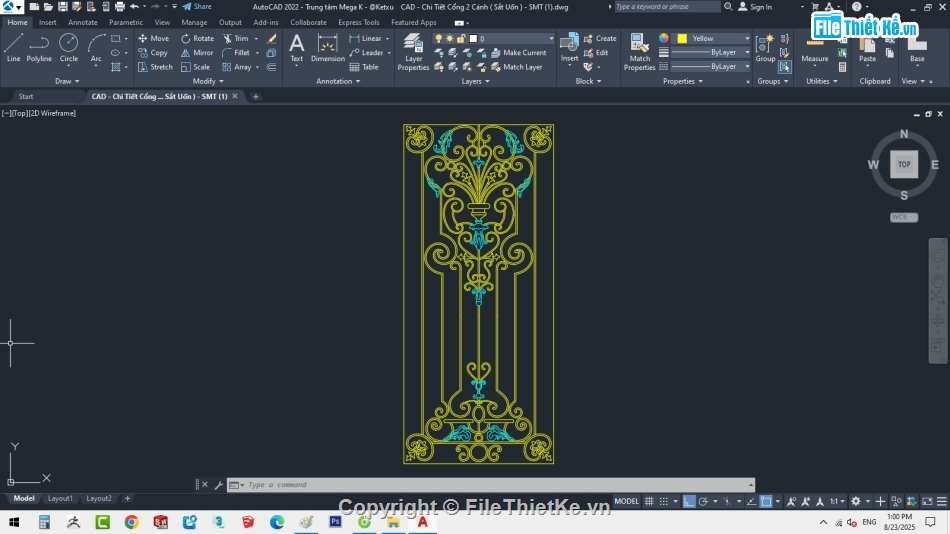This screenshot has width=950, height=534.
Task: Expand the Draw panel
Action: [67, 81]
